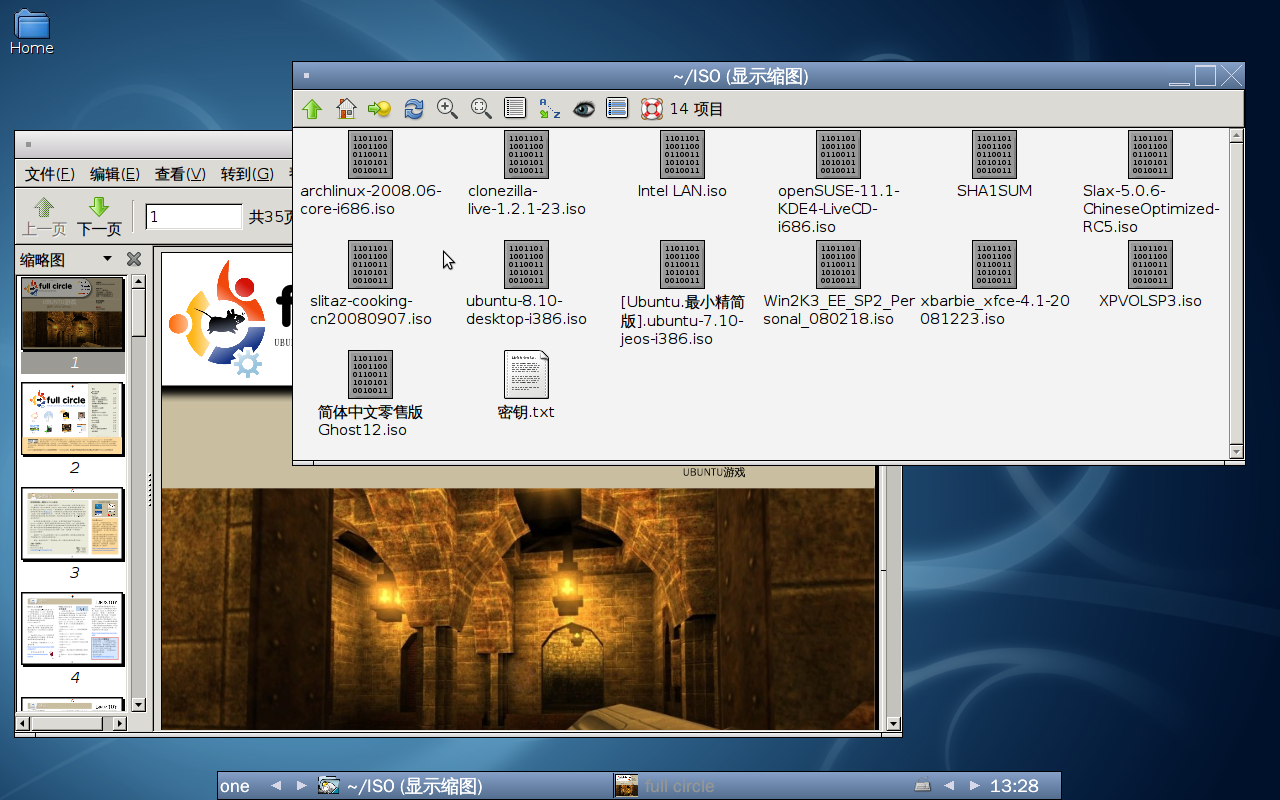Select the slitaz-cooking-cn20080907.iso file icon
Image resolution: width=1280 pixels, height=800 pixels.
370,265
